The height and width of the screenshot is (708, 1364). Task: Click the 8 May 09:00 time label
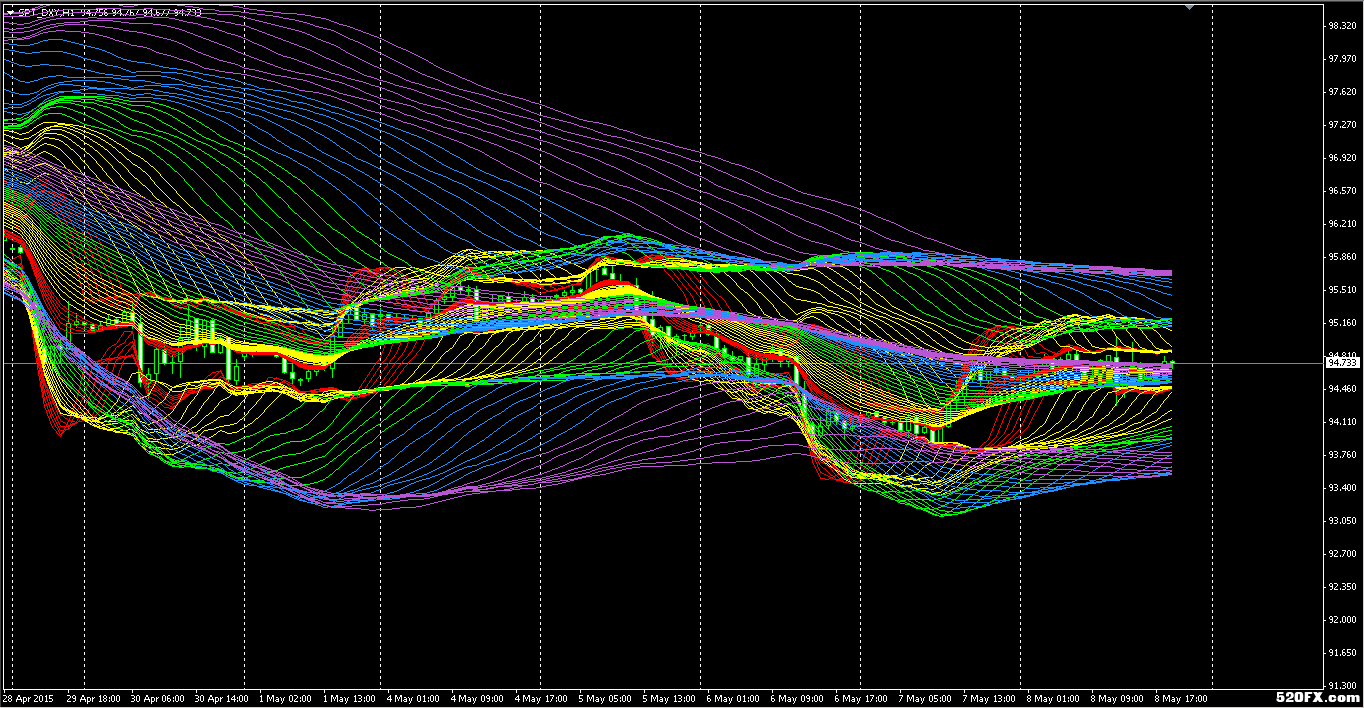pyautogui.click(x=1117, y=698)
